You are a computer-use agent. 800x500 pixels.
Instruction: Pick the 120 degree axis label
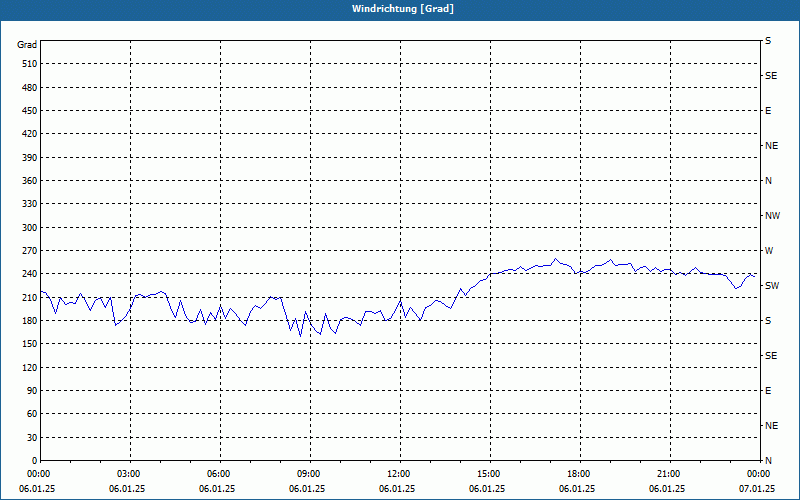30,367
